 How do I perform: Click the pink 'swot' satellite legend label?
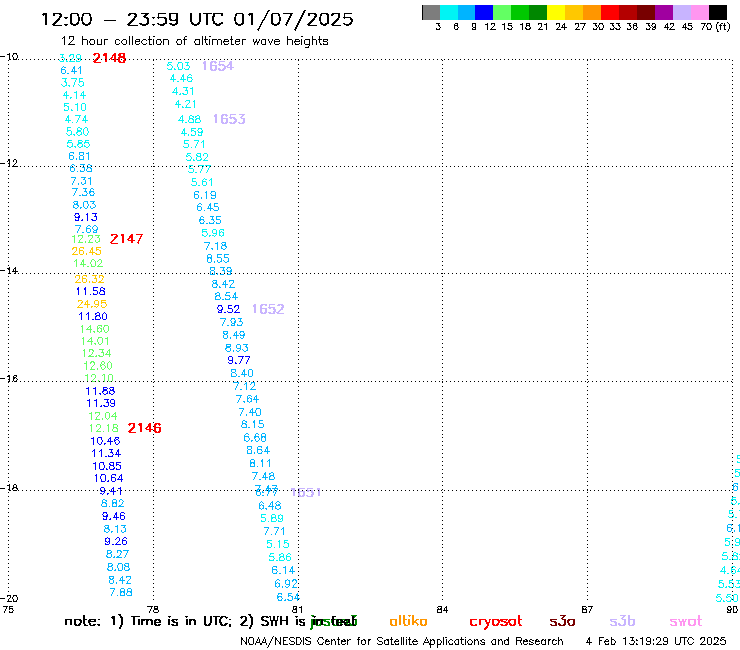click(686, 622)
